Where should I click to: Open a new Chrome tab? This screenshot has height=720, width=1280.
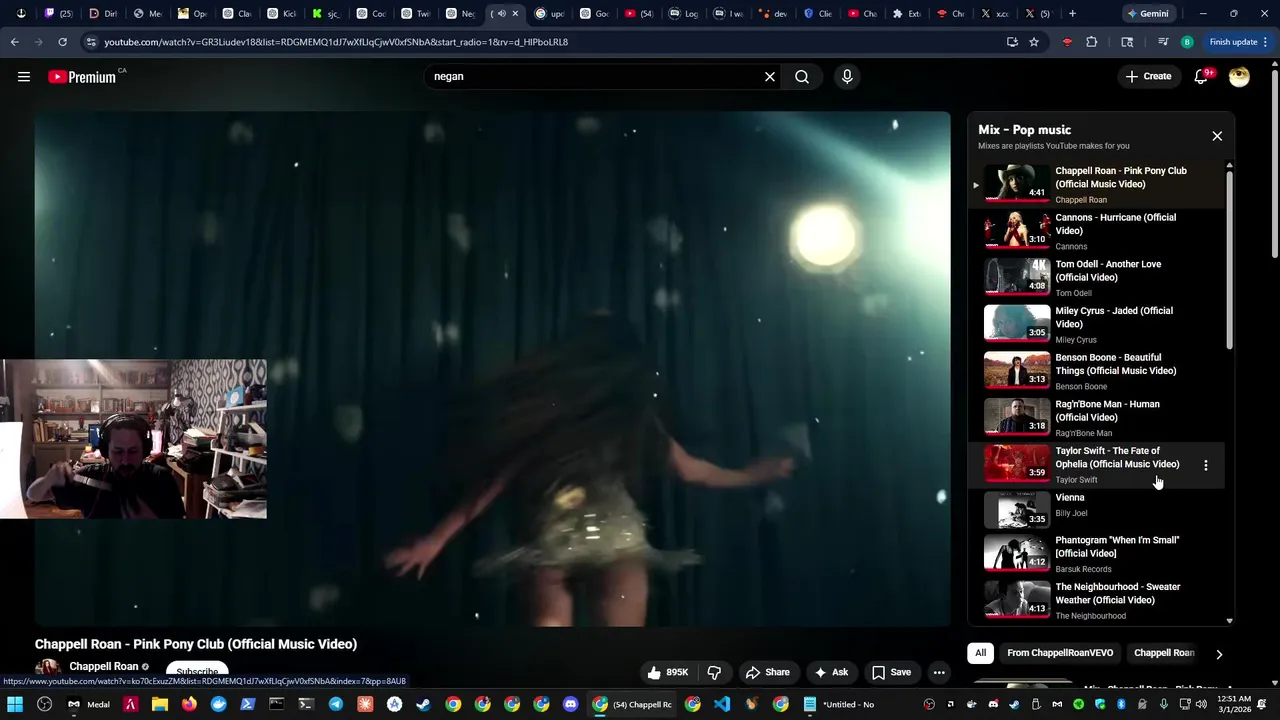[1072, 14]
